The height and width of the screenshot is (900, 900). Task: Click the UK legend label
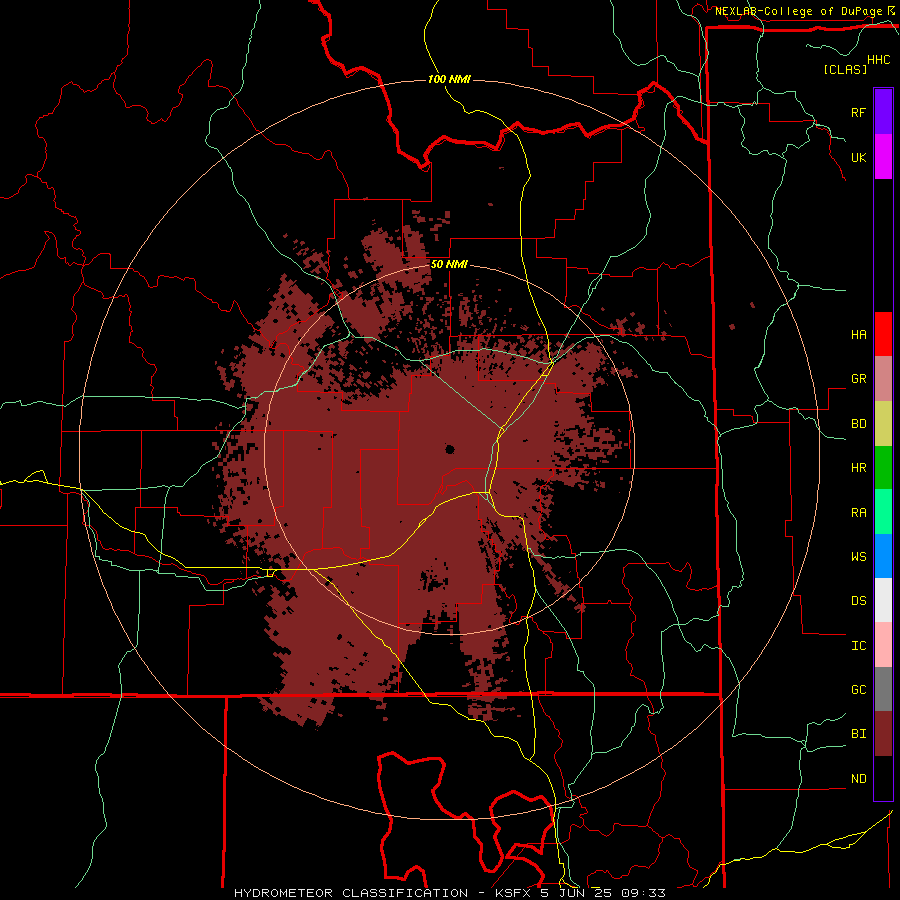859,157
